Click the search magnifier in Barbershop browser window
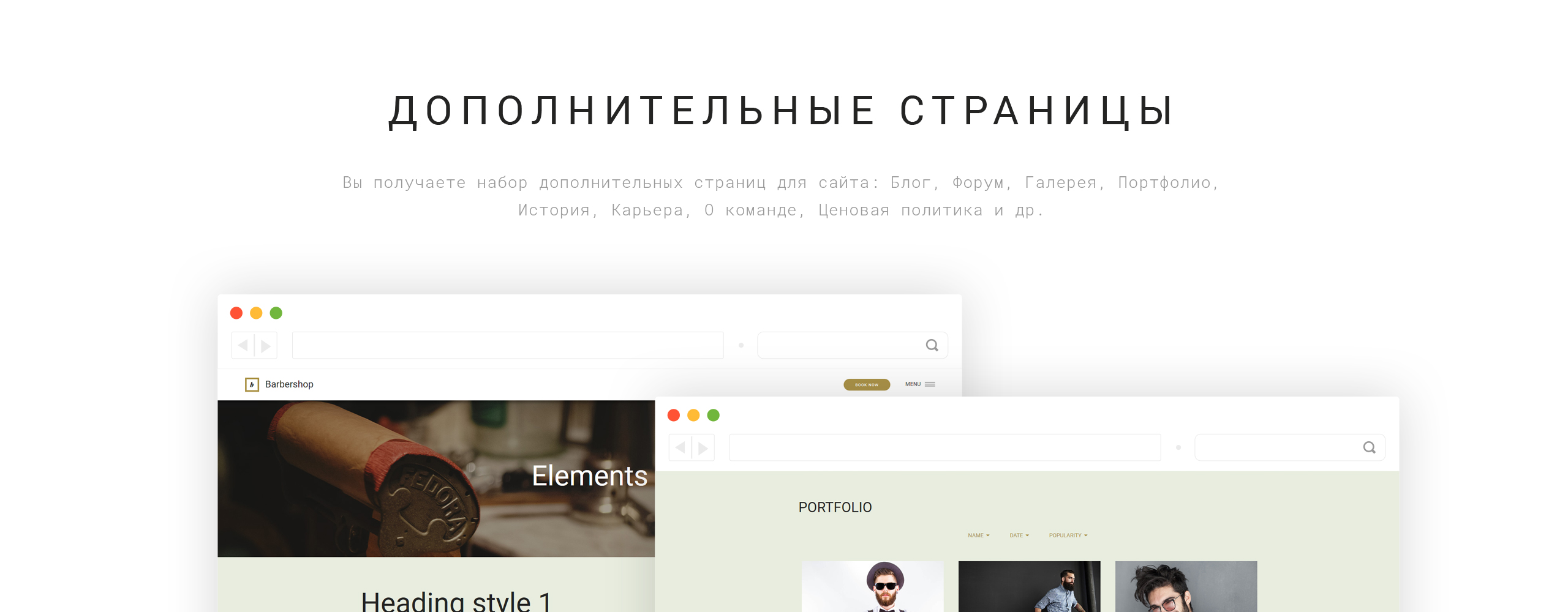Image resolution: width=1568 pixels, height=612 pixels. 932,345
